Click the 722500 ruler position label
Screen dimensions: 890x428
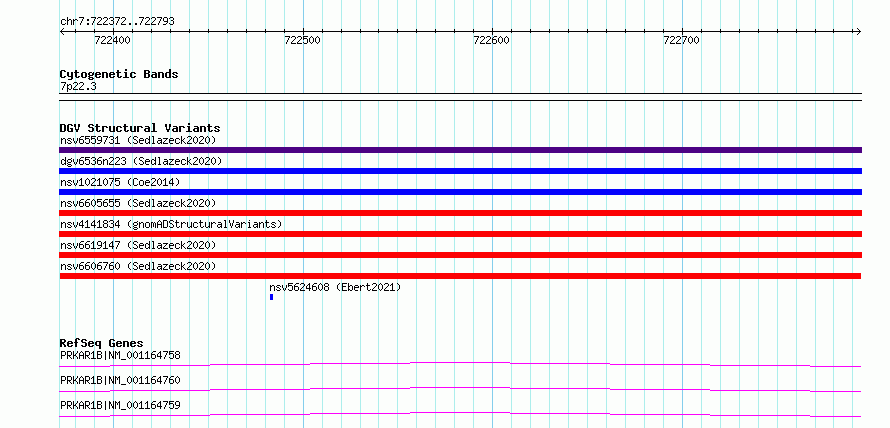click(x=303, y=40)
